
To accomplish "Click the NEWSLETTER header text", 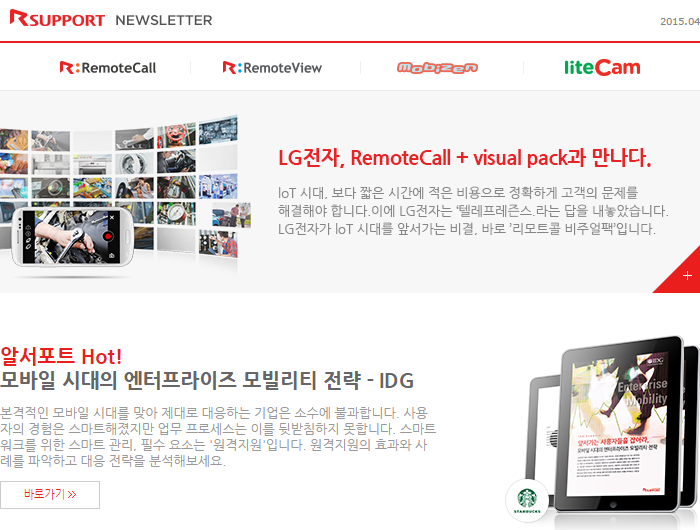I will click(x=164, y=20).
